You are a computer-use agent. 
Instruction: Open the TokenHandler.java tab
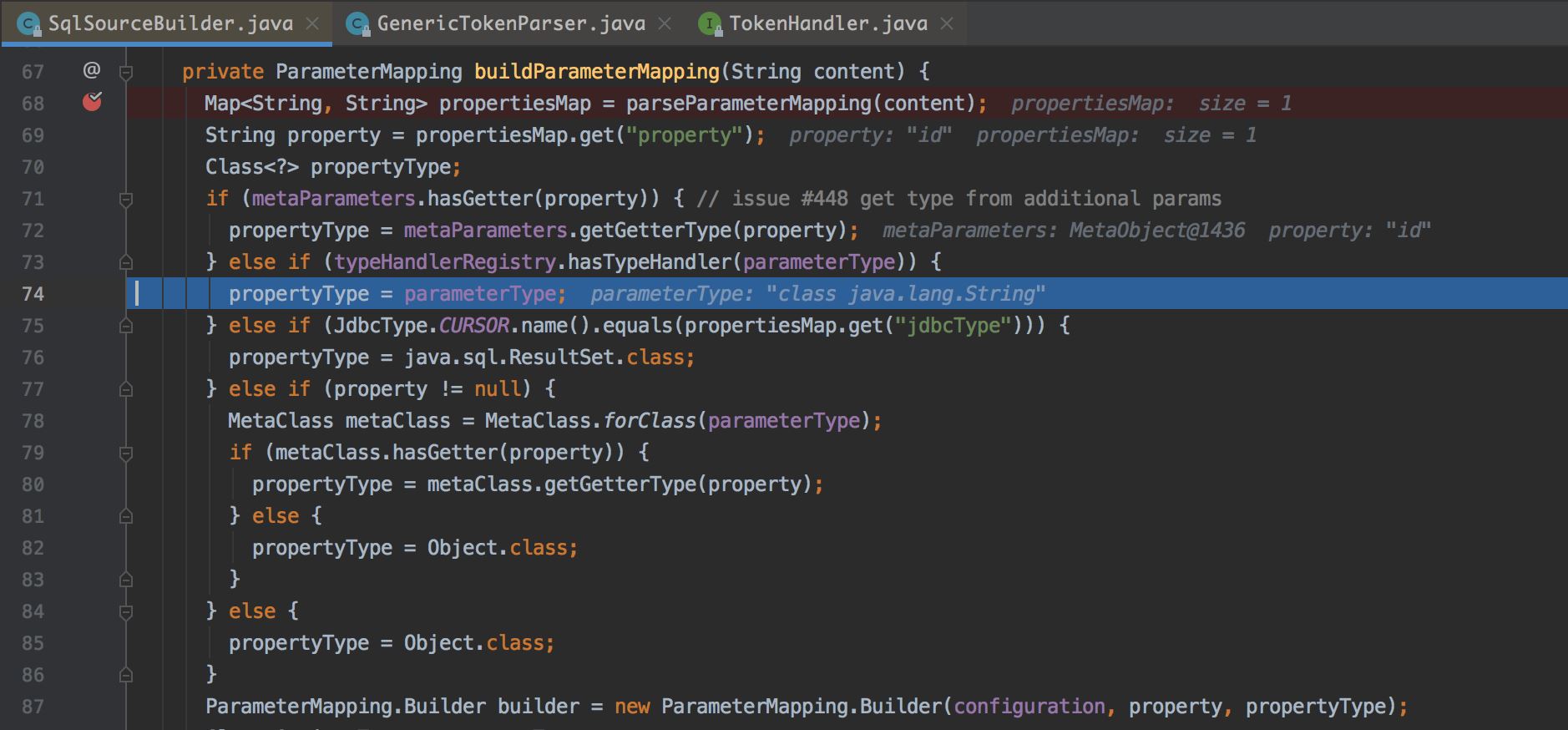point(827,24)
